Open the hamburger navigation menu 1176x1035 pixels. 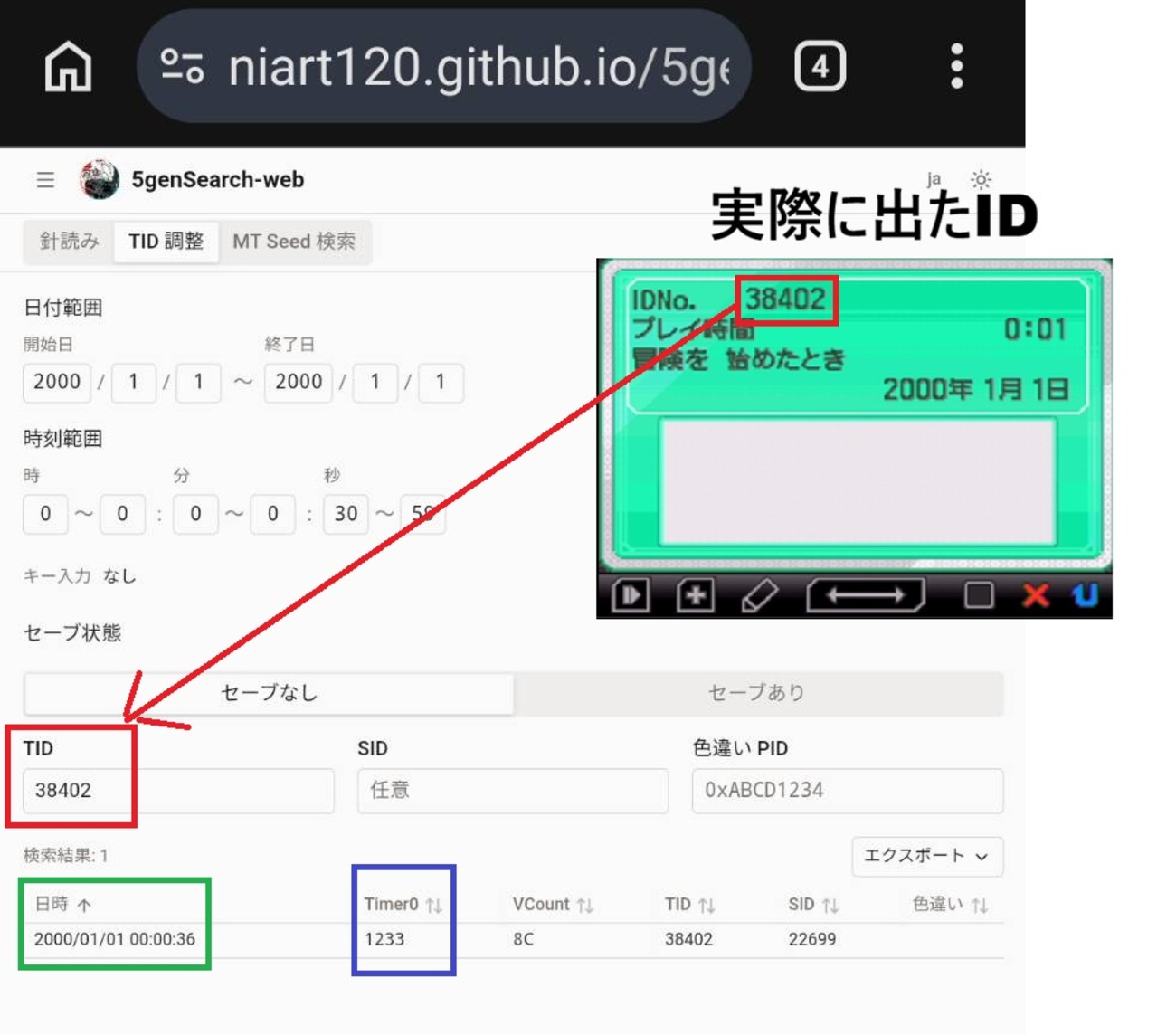45,180
